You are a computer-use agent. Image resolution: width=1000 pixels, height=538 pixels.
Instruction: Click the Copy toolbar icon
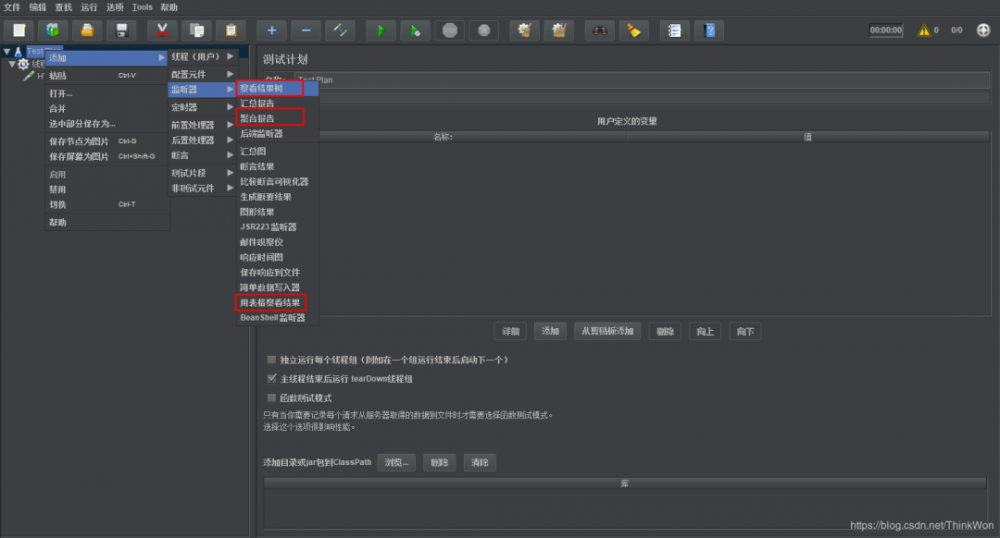[x=196, y=30]
